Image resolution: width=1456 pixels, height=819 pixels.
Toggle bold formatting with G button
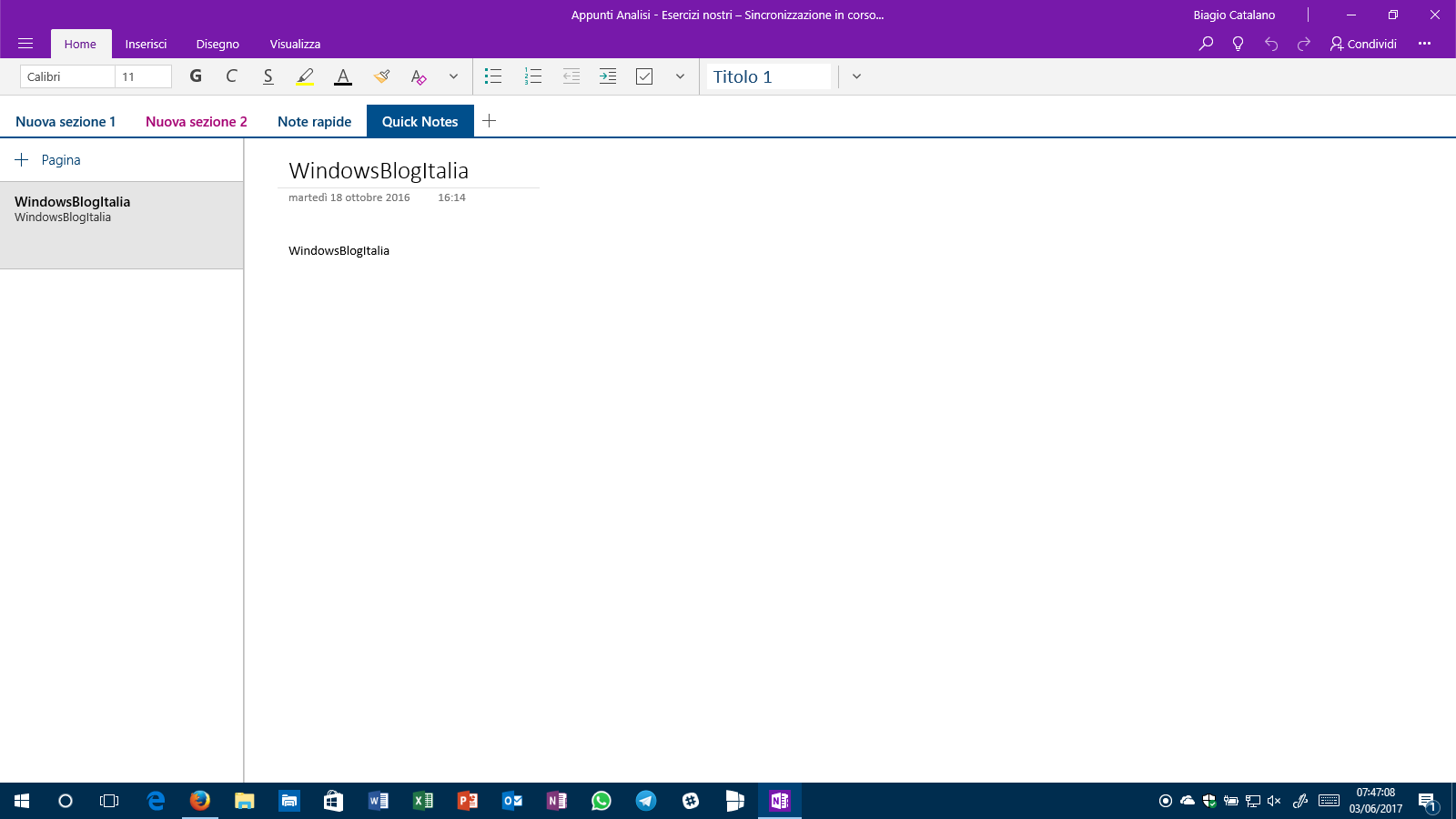pos(196,76)
